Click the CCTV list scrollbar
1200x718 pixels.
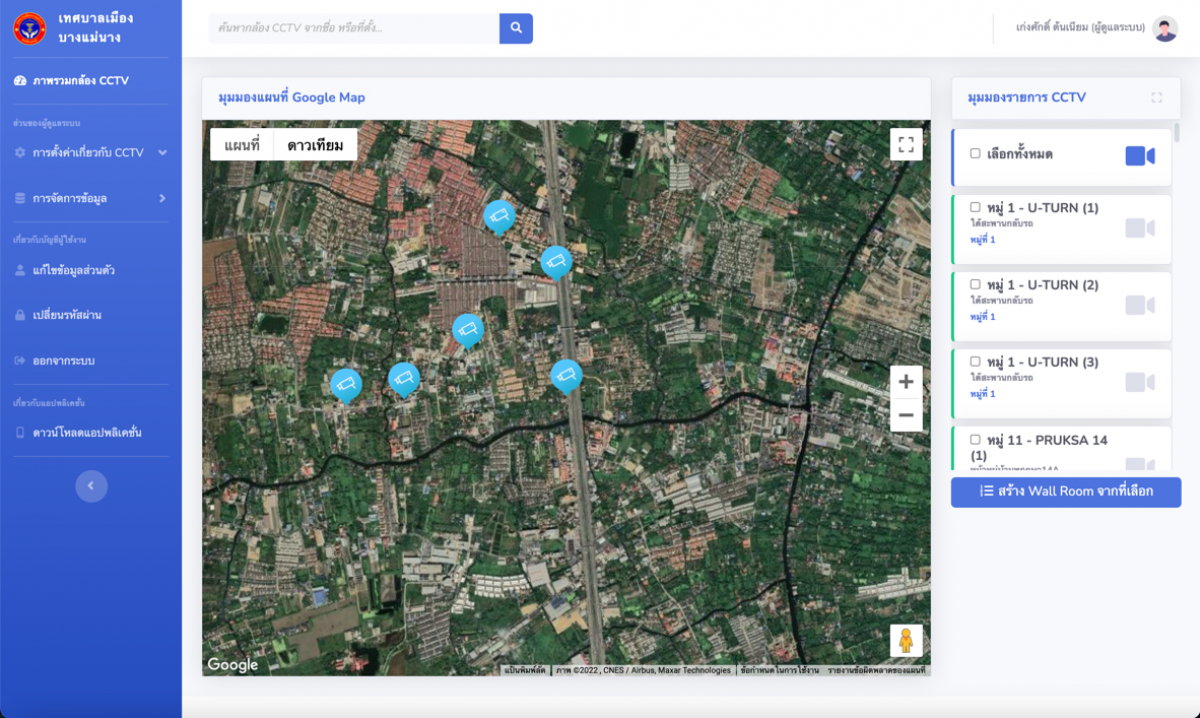pyautogui.click(x=1177, y=133)
